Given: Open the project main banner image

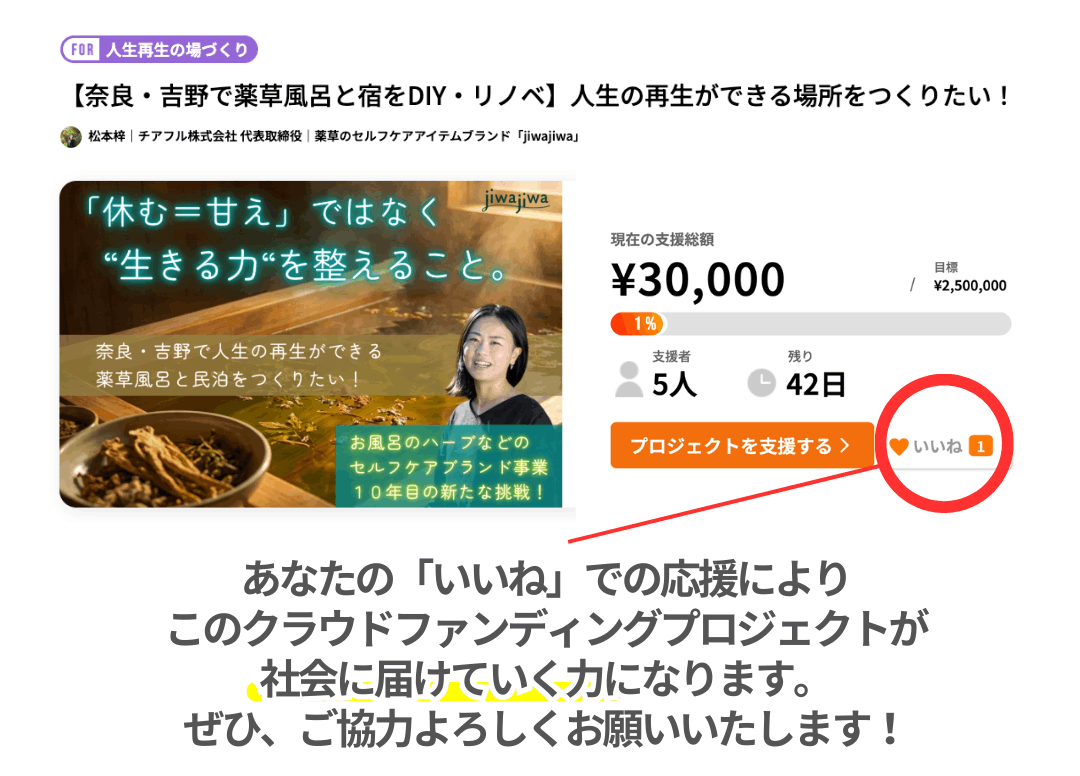Looking at the screenshot, I should [x=311, y=344].
